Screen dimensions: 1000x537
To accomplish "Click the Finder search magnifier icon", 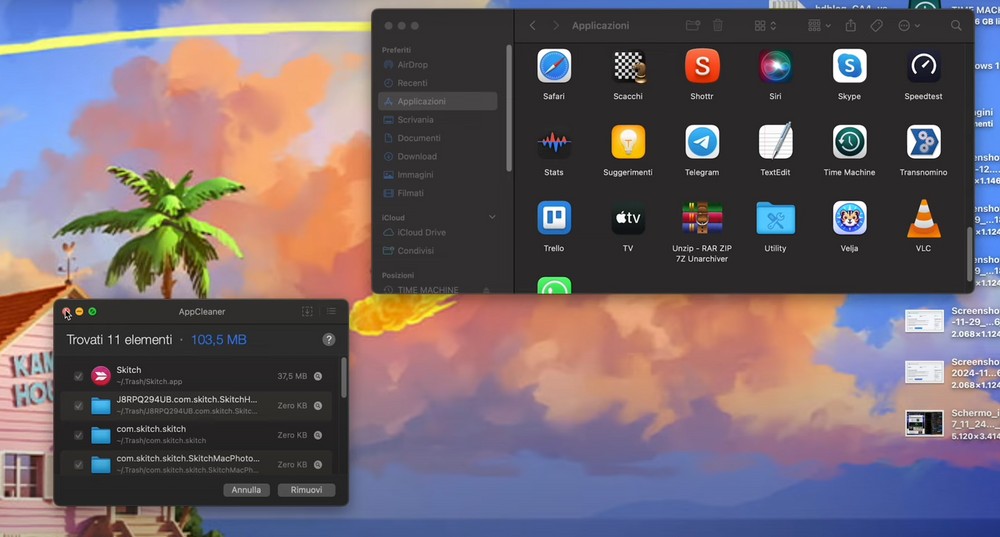I will [956, 26].
